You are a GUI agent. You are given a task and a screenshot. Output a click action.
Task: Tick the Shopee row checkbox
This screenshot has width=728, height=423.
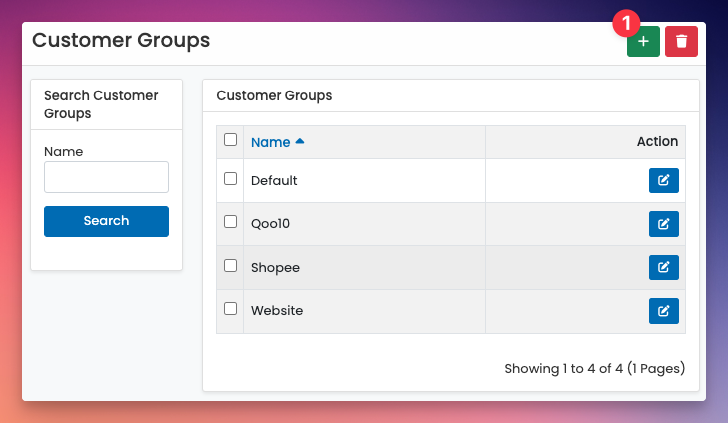tap(231, 266)
